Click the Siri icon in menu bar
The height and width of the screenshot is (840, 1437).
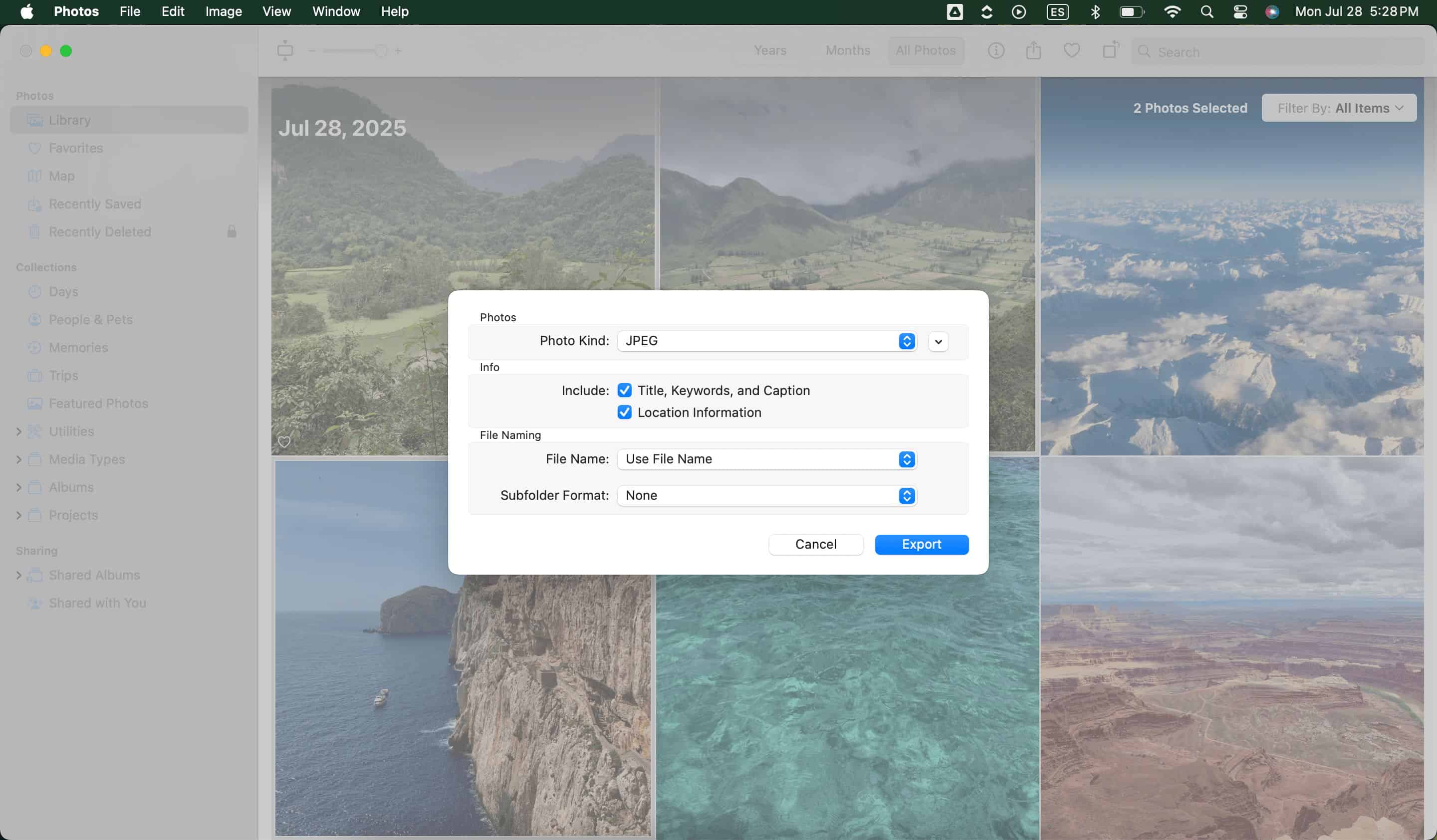pos(1272,11)
